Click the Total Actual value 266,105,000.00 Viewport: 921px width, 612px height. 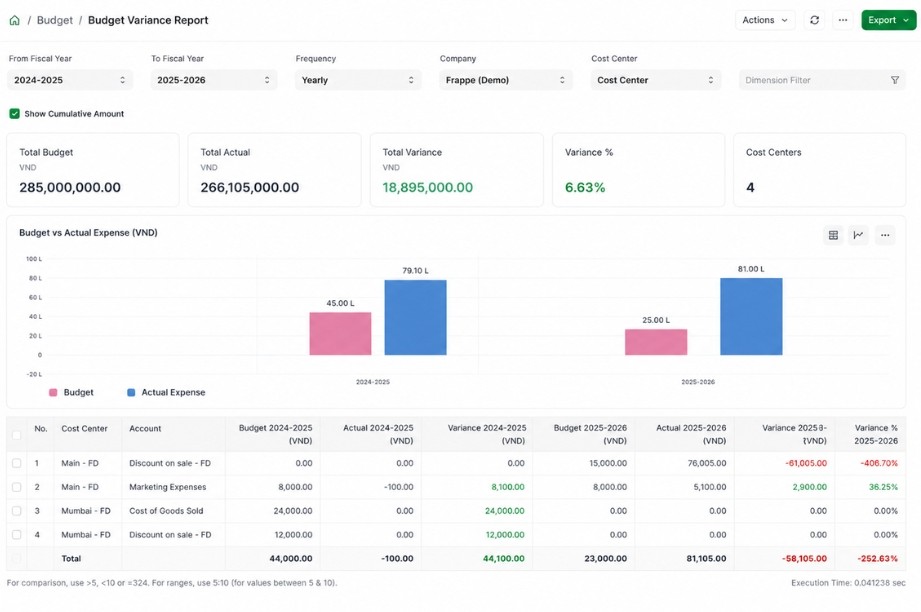coord(250,187)
